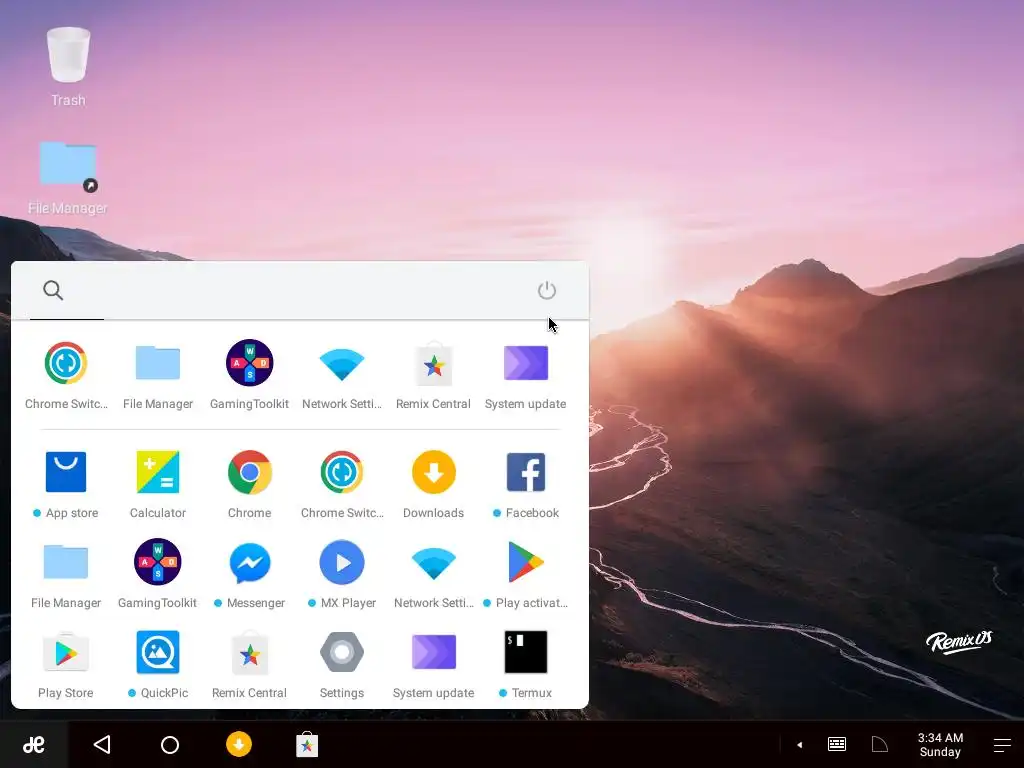Click the power button in launcher
Viewport: 1024px width, 768px height.
(547, 291)
